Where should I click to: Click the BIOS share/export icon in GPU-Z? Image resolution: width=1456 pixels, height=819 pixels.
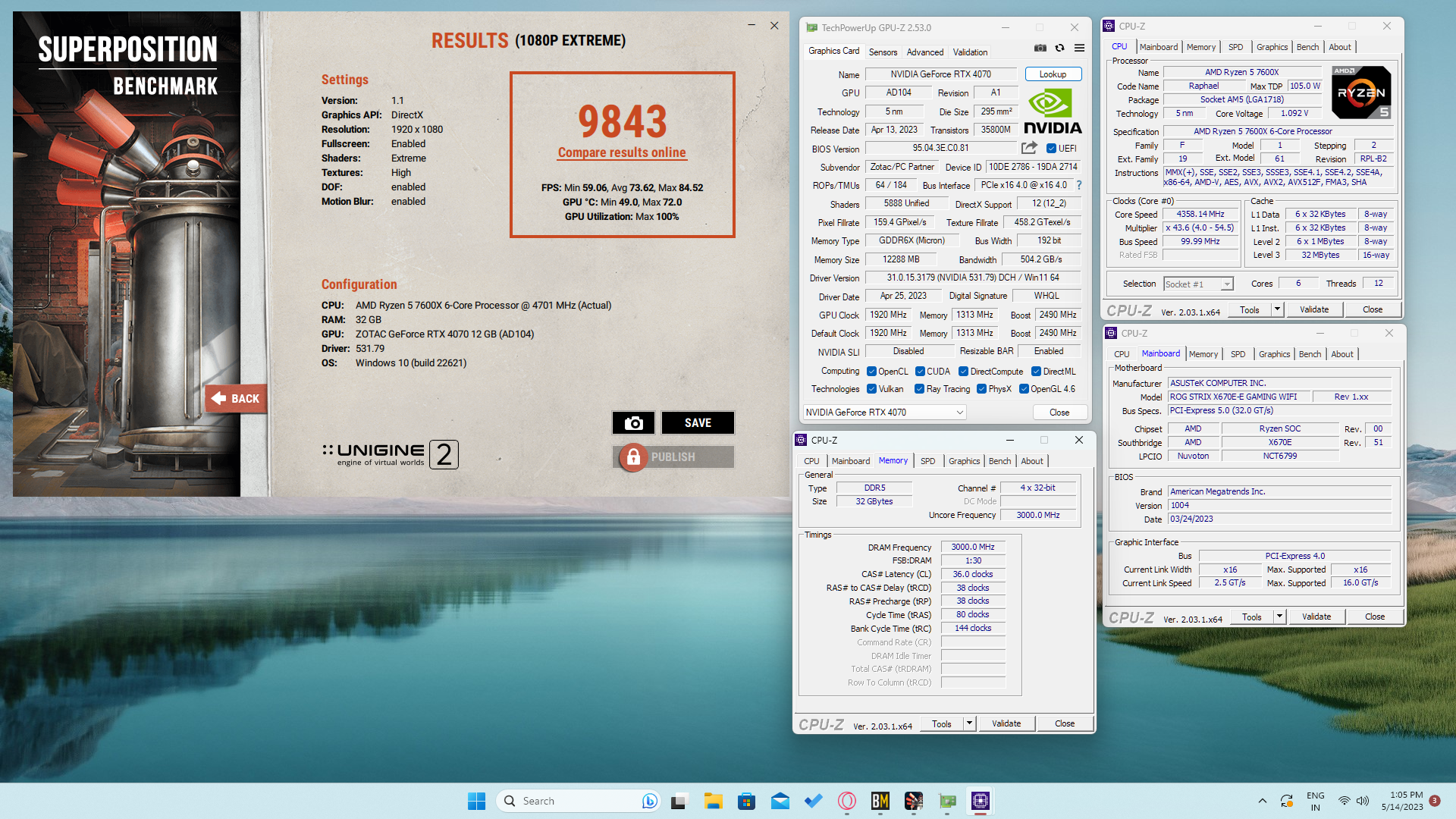1029,148
